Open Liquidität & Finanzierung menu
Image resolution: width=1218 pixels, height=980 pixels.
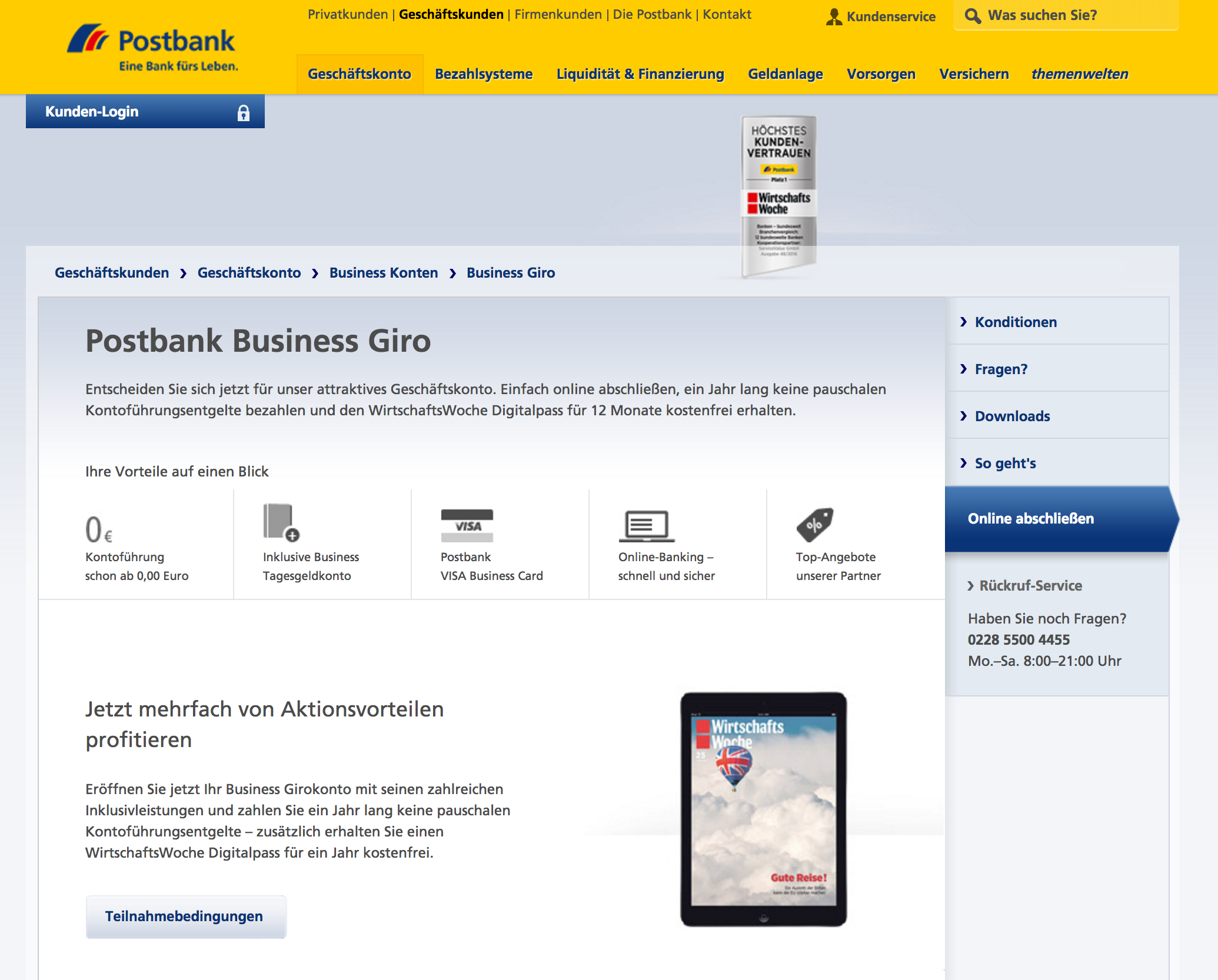640,74
